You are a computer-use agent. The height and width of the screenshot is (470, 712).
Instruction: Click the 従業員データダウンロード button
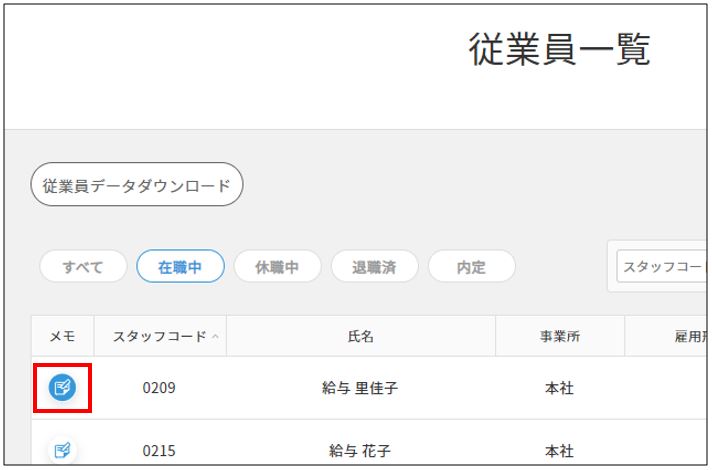(x=137, y=185)
